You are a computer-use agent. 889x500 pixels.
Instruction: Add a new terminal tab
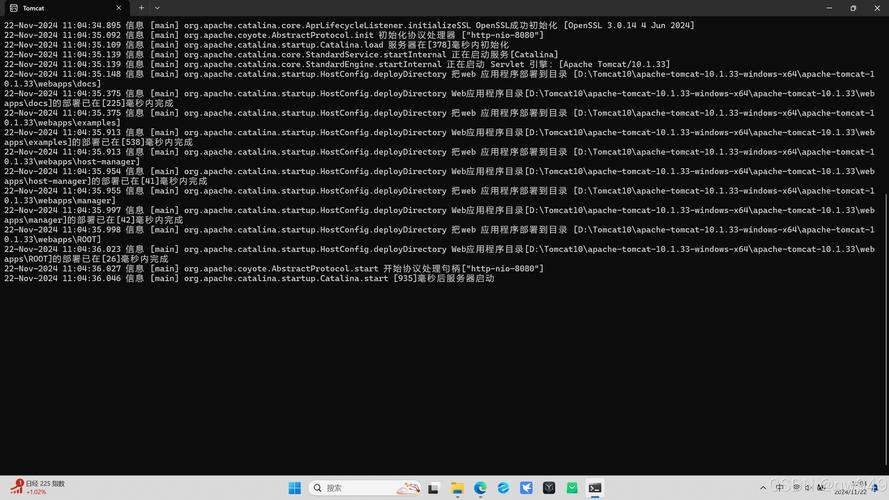click(x=141, y=8)
